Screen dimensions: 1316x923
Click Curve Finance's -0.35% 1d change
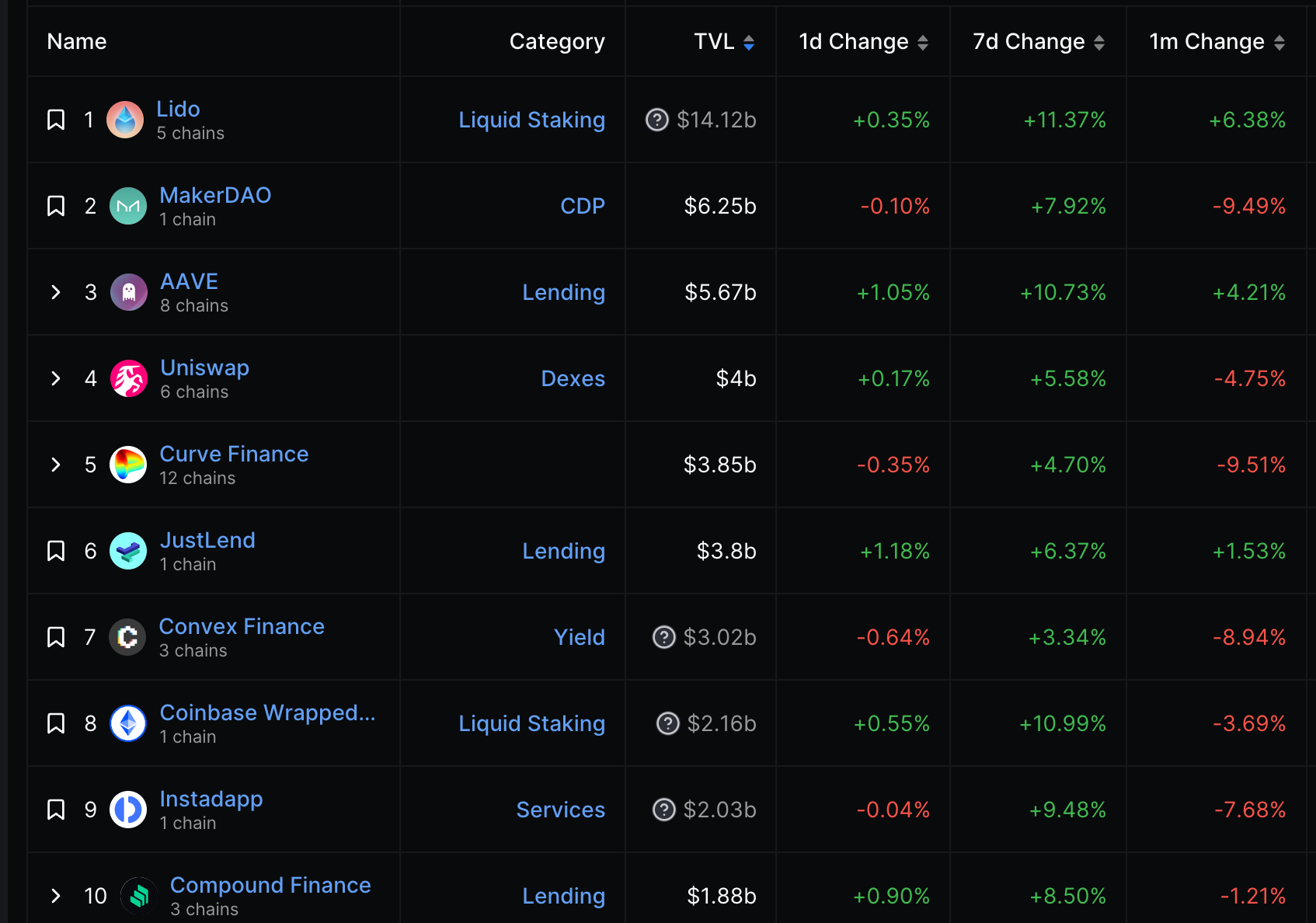pos(893,465)
